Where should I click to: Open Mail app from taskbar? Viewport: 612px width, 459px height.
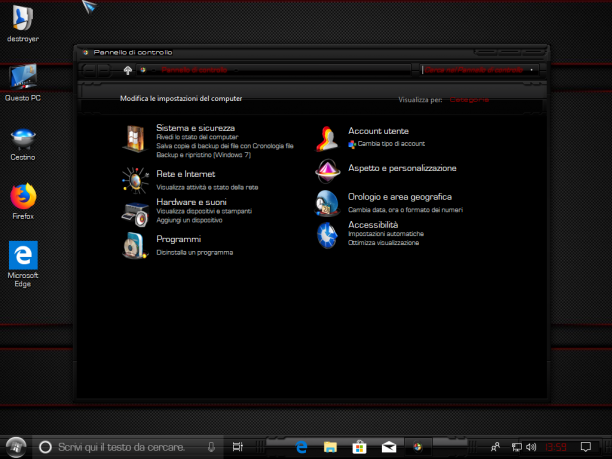click(x=389, y=447)
